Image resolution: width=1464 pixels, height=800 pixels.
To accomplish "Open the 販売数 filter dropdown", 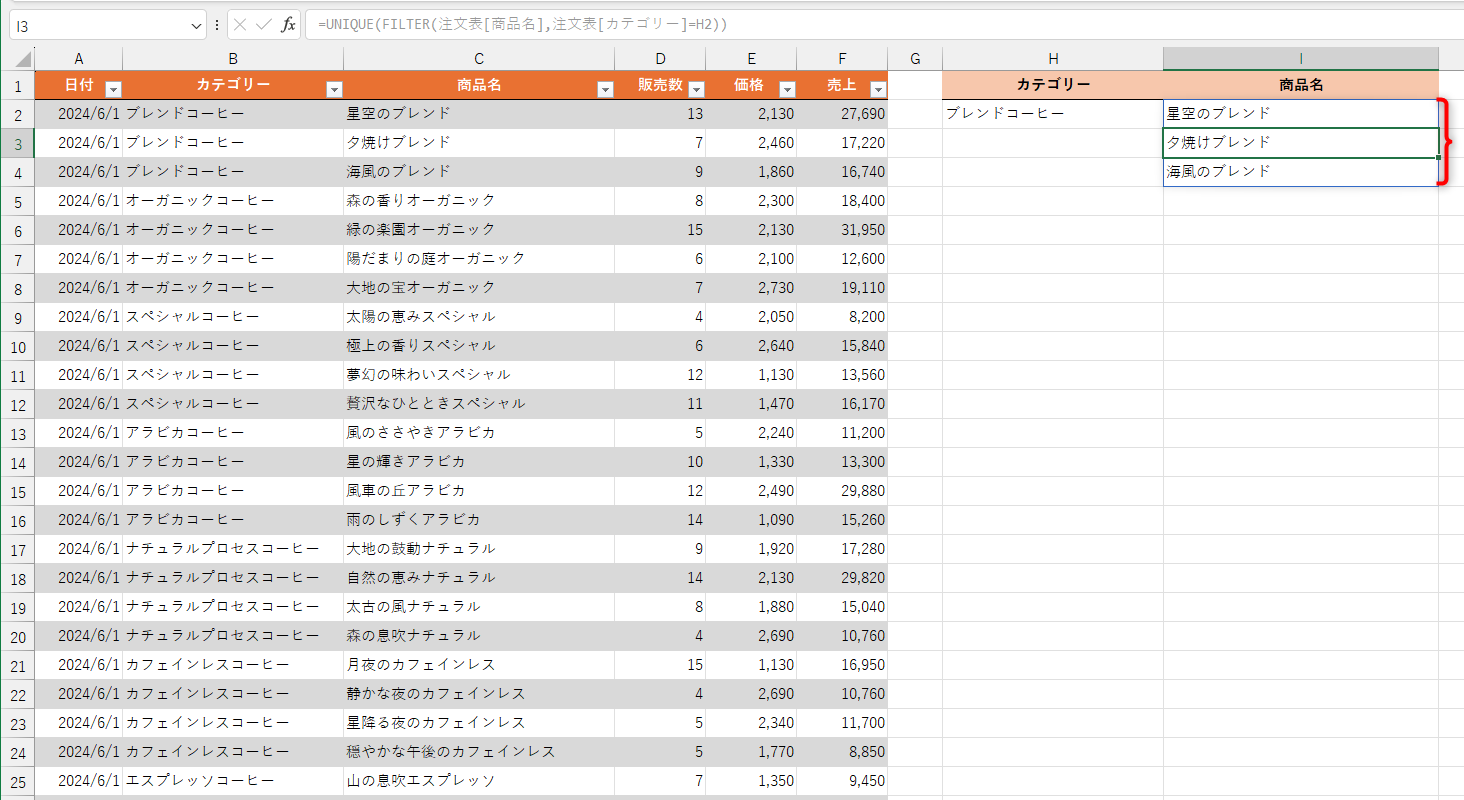I will (696, 89).
